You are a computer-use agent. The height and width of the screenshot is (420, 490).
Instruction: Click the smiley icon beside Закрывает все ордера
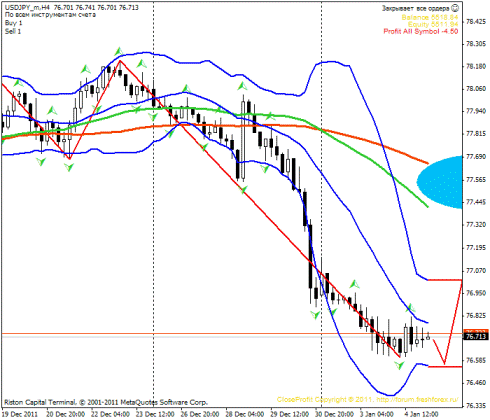pyautogui.click(x=455, y=8)
